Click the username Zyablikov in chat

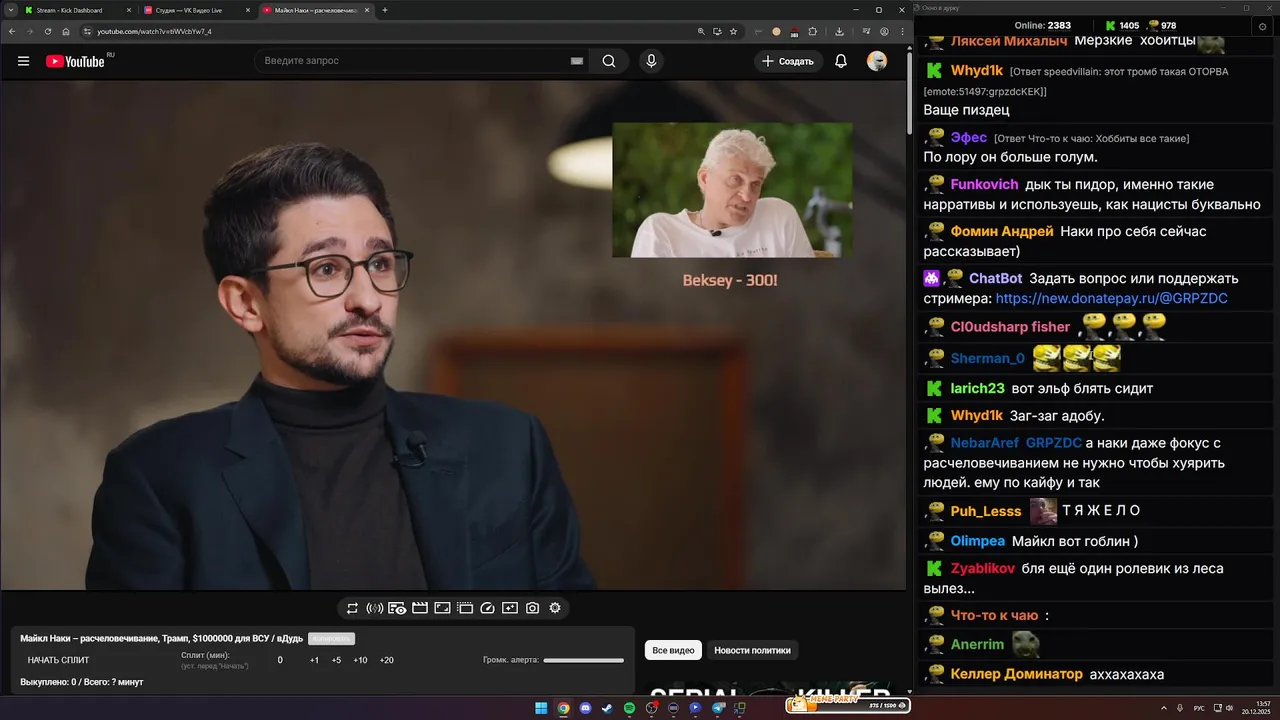click(x=983, y=568)
